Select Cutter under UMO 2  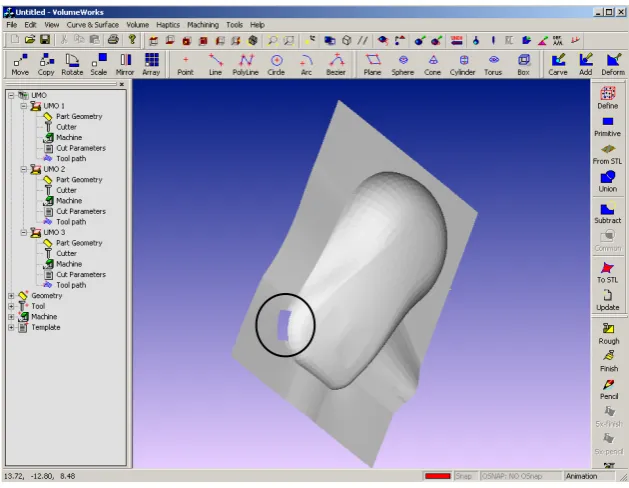(66, 190)
